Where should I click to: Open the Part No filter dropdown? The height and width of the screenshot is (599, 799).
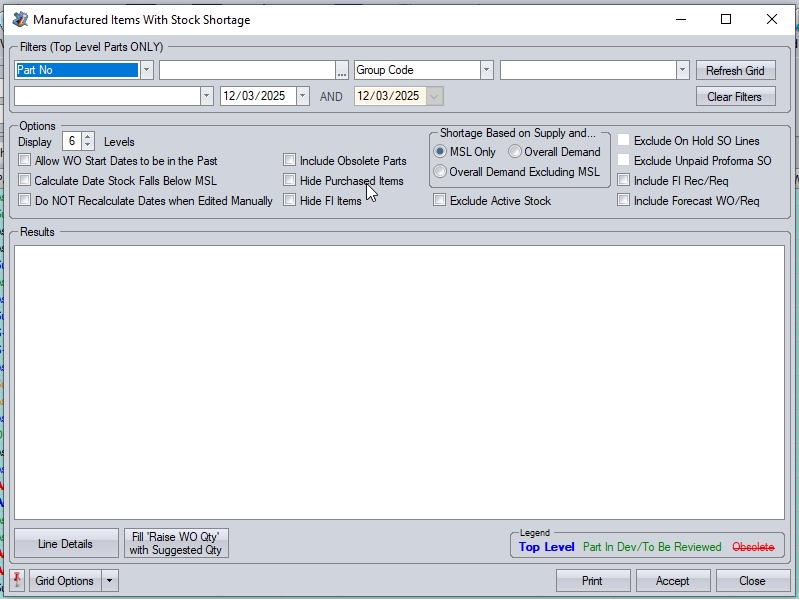pos(147,70)
